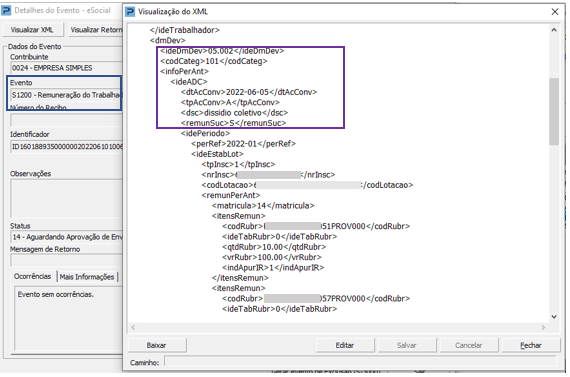Click the Baixar button
The image size is (570, 377).
157,345
